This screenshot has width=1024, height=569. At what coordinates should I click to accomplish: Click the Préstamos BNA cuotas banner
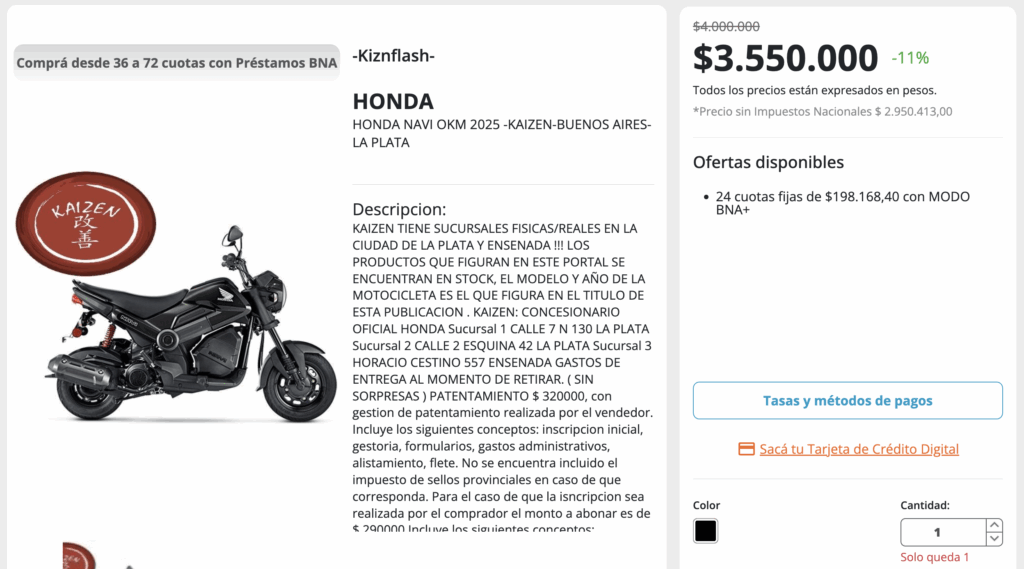177,62
